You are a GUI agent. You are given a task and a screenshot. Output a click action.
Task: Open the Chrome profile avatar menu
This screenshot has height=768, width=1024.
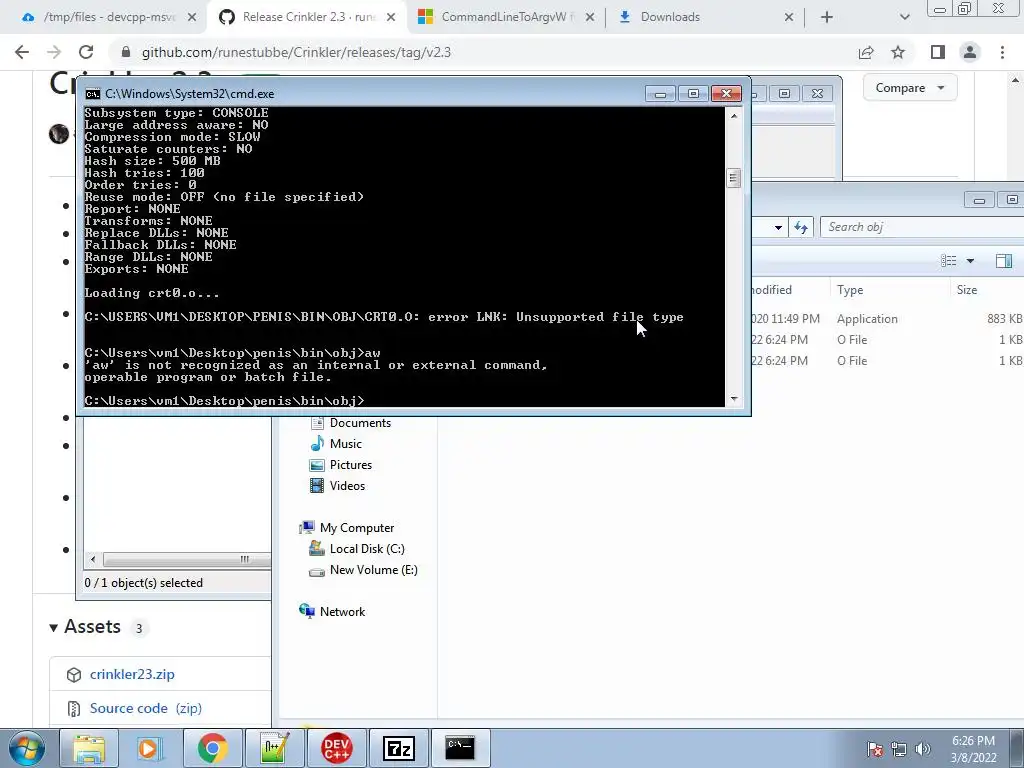click(x=970, y=52)
